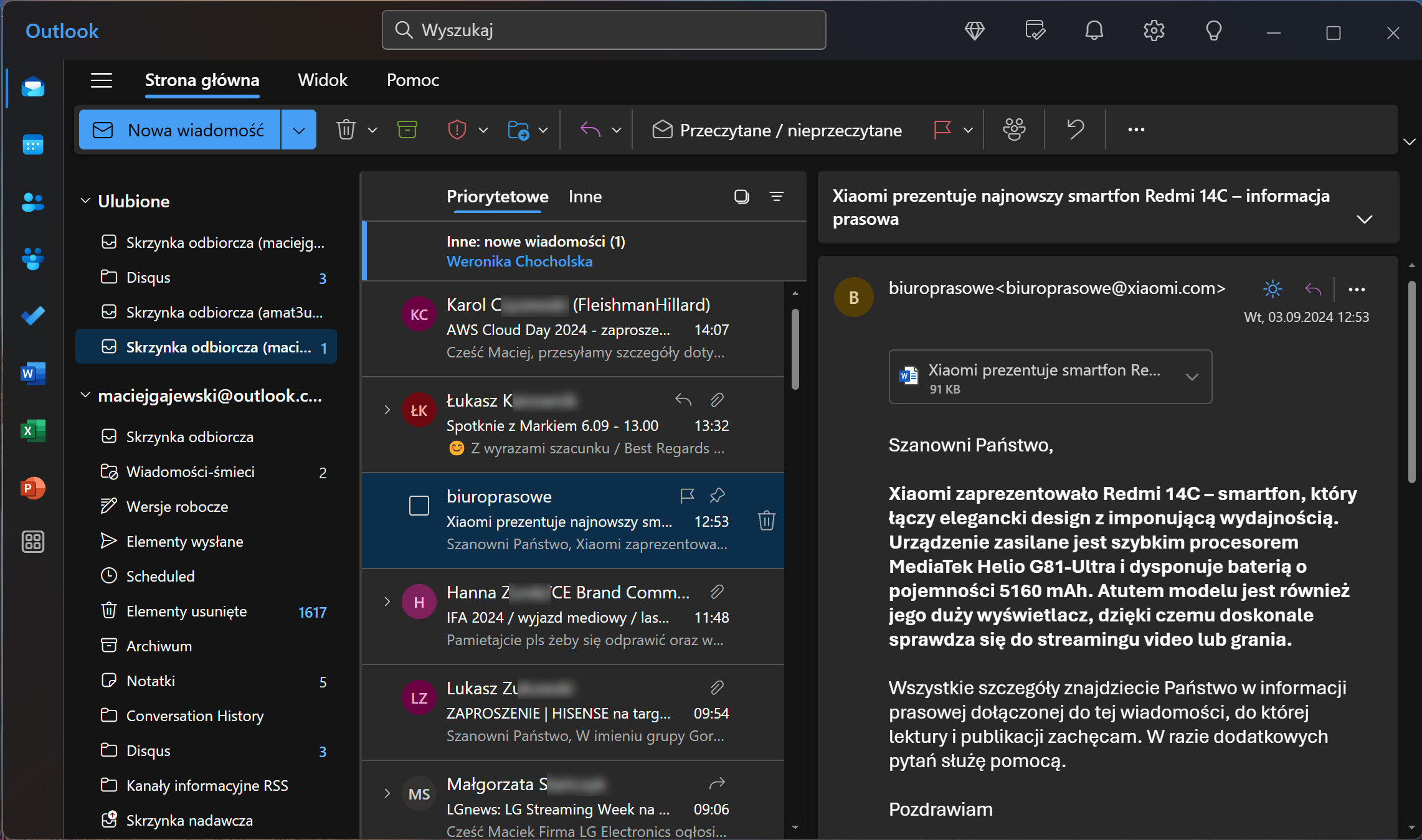1422x840 pixels.
Task: Open the message list filter icon
Action: (x=777, y=197)
